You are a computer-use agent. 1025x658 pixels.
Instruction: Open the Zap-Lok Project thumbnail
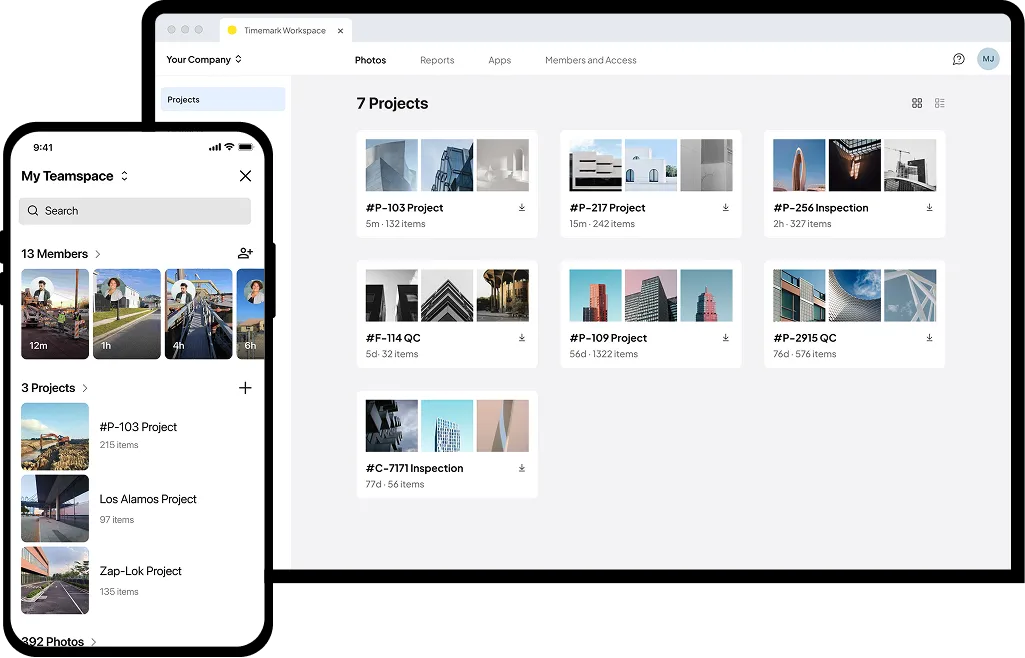(x=54, y=580)
